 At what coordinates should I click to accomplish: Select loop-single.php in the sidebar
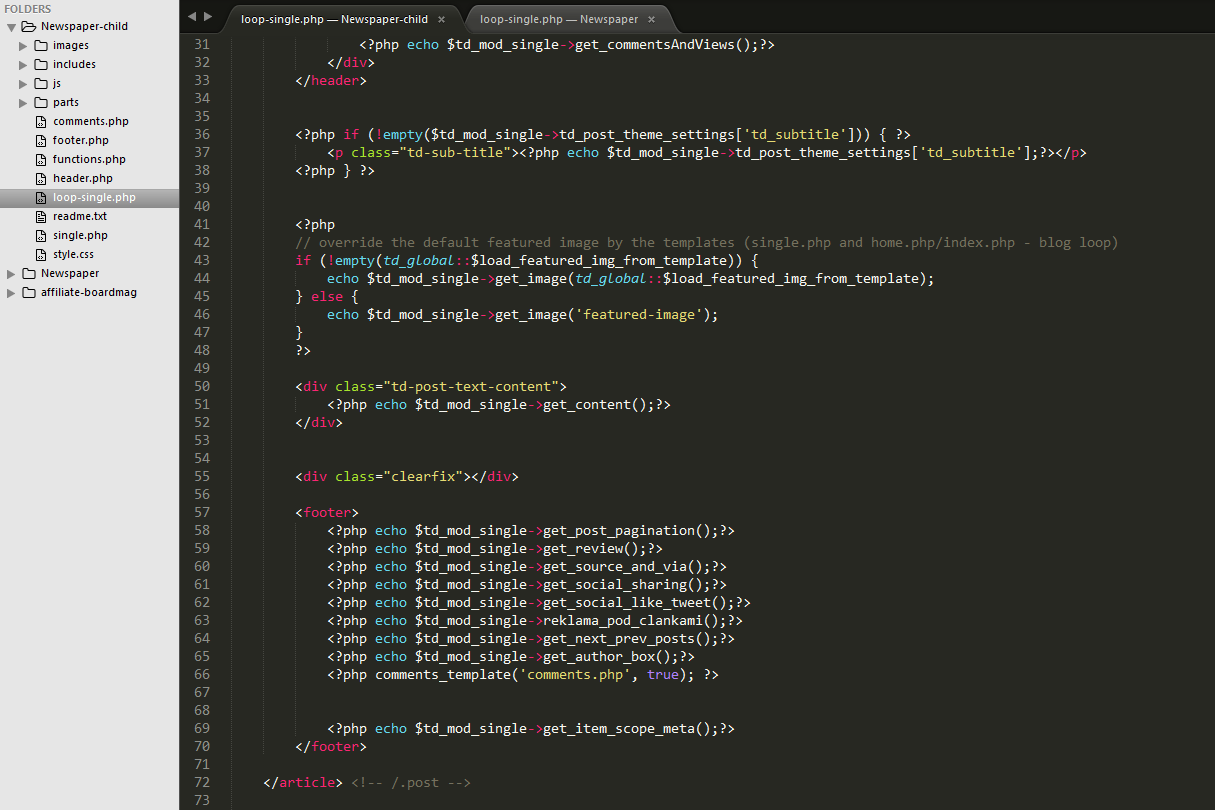94,198
